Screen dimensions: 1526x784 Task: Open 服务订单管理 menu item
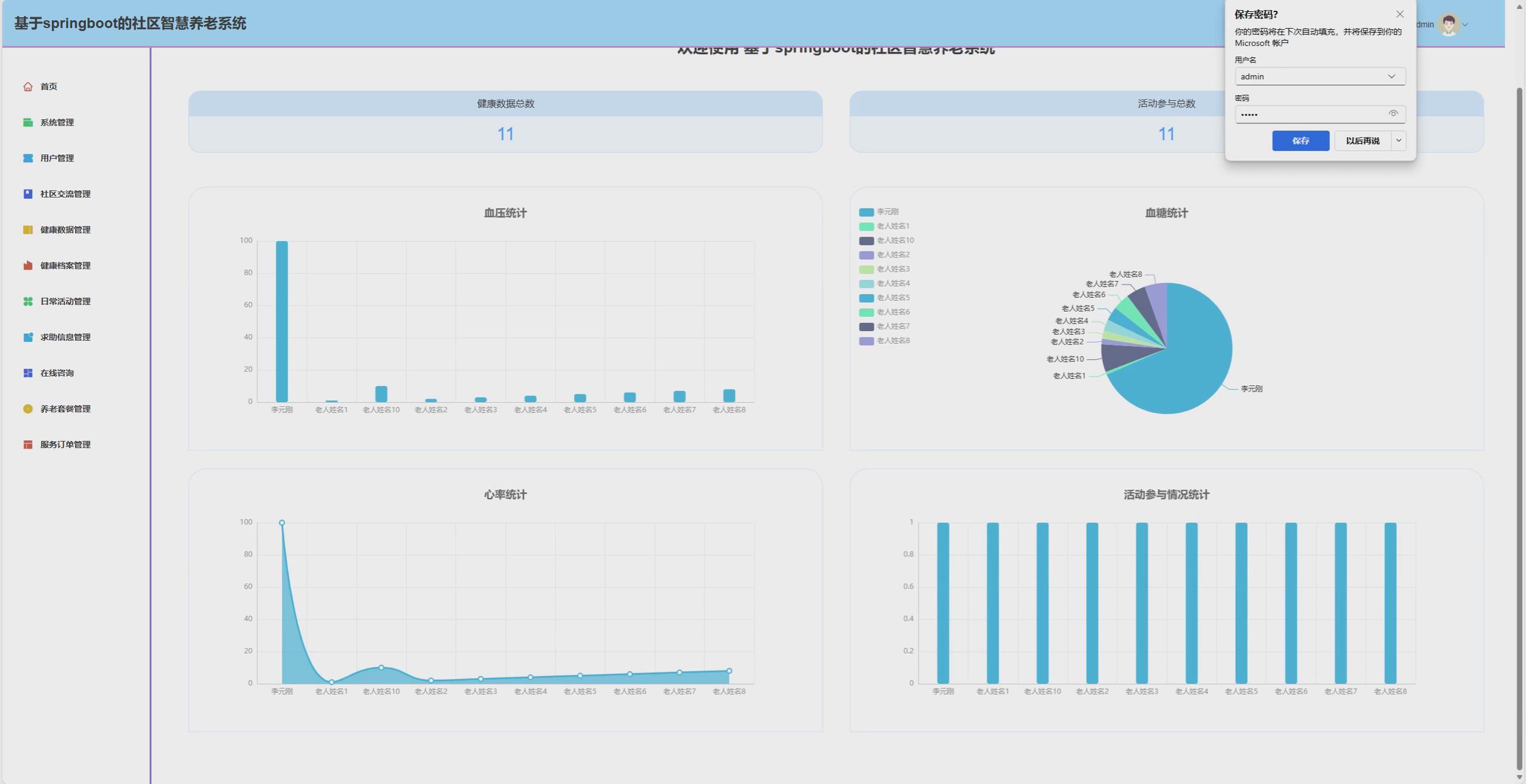65,444
